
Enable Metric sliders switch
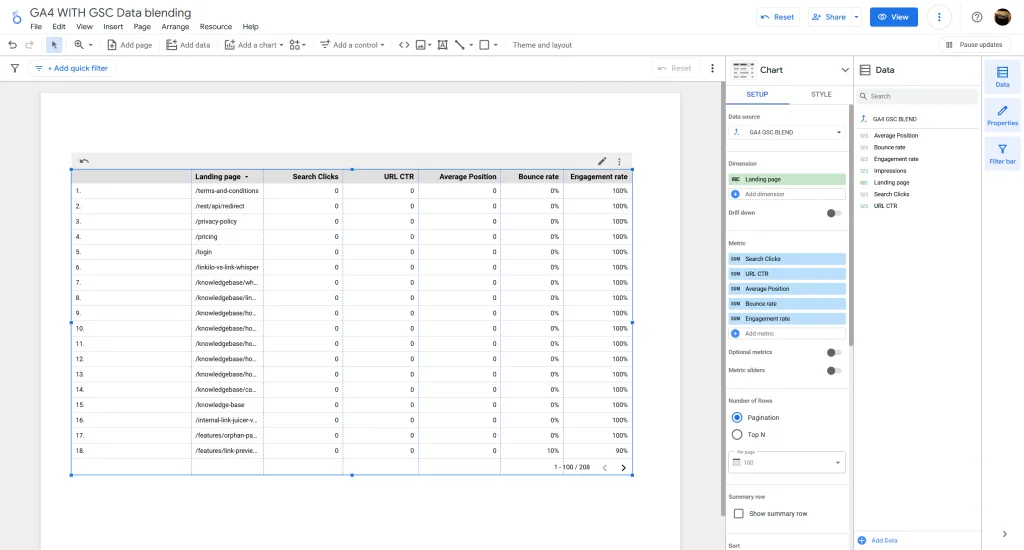[833, 371]
